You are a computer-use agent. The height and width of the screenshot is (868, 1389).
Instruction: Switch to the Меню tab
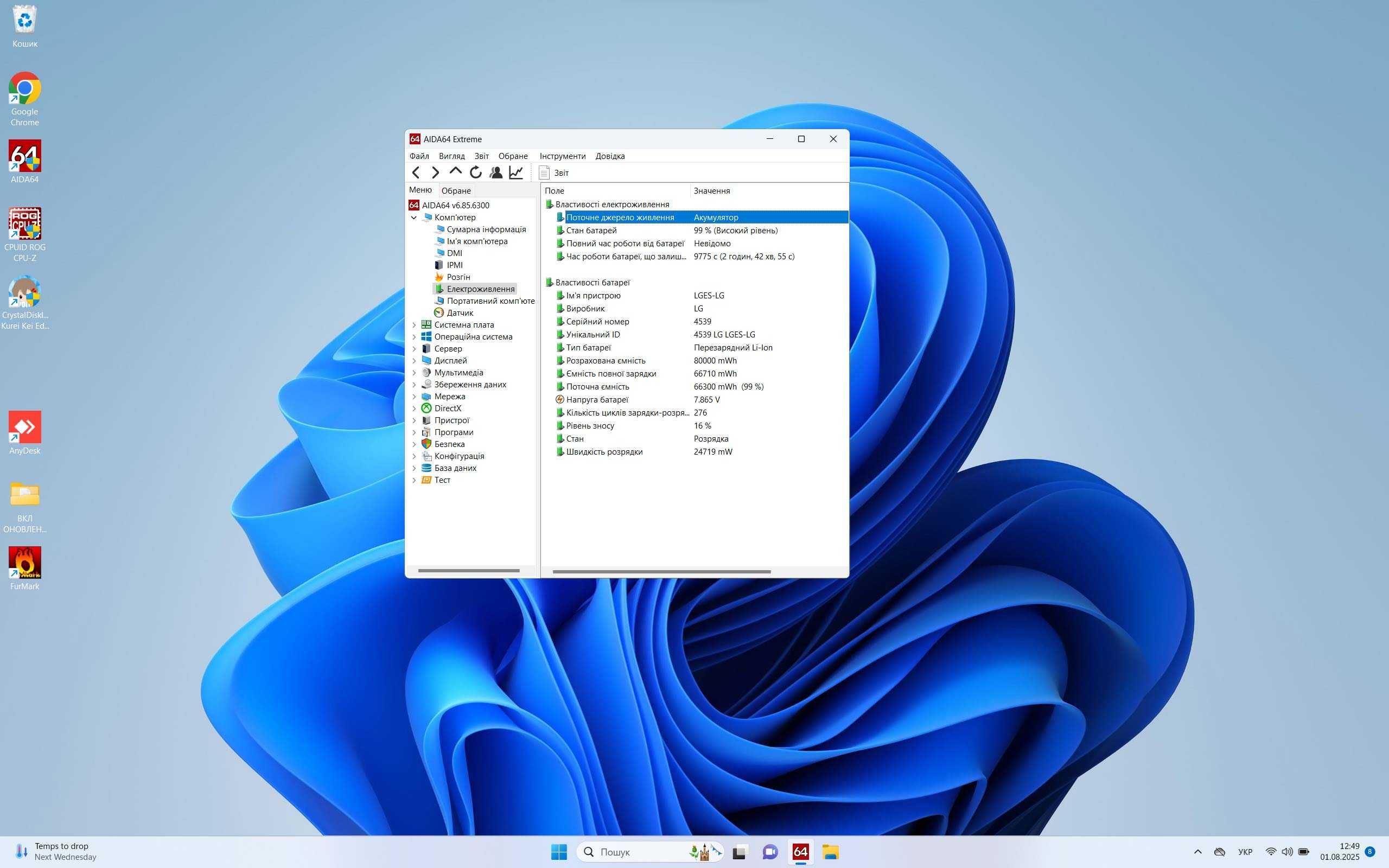(420, 190)
